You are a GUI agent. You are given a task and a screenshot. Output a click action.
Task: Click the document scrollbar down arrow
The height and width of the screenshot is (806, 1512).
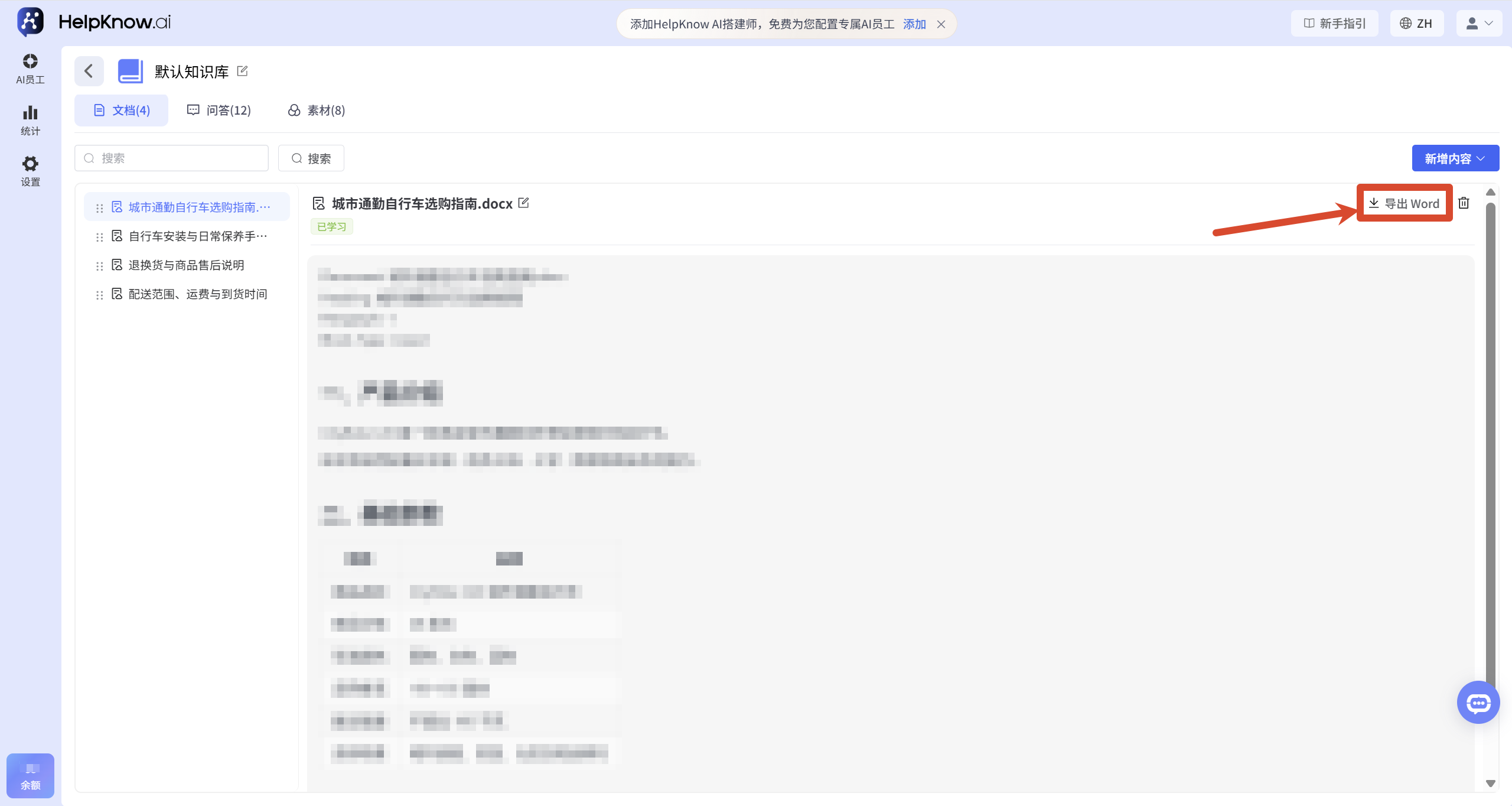1491,784
